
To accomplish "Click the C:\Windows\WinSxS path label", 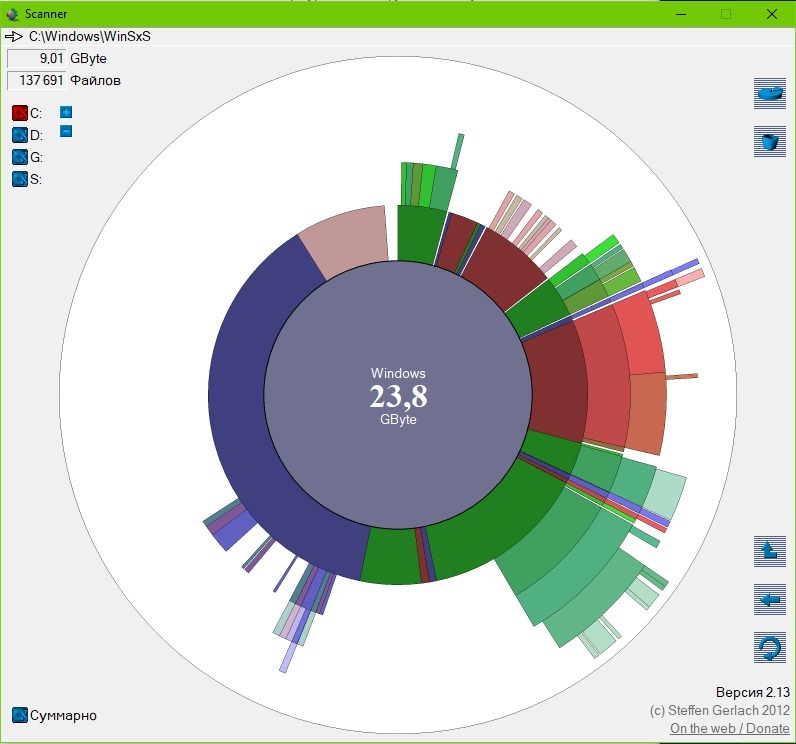I will click(90, 36).
